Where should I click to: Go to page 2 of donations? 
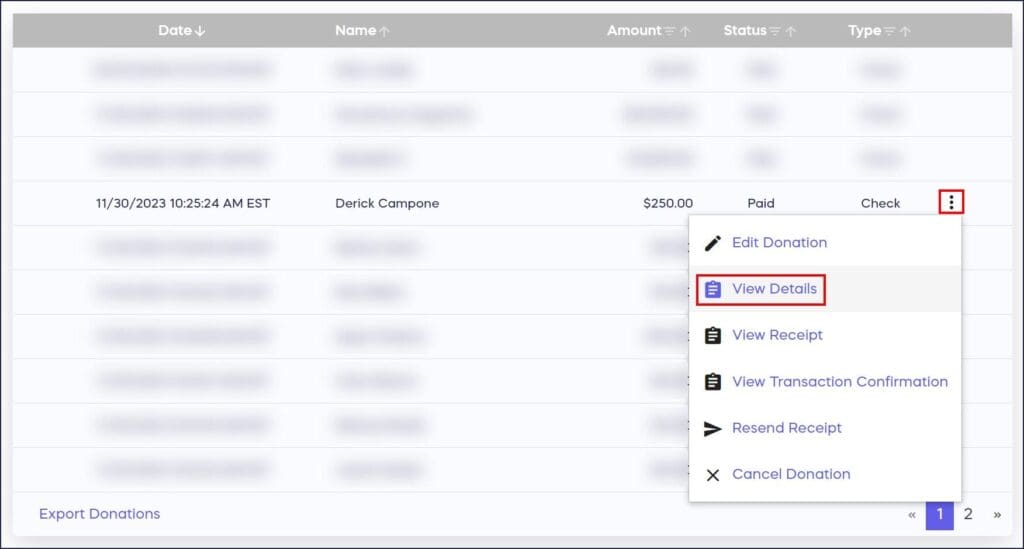[x=968, y=514]
